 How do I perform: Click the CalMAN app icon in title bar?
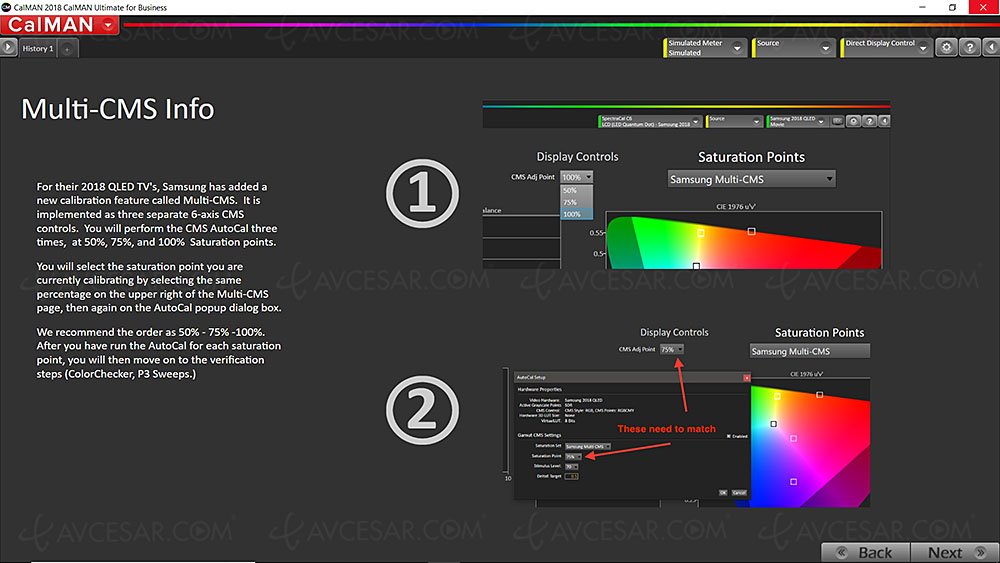6,7
